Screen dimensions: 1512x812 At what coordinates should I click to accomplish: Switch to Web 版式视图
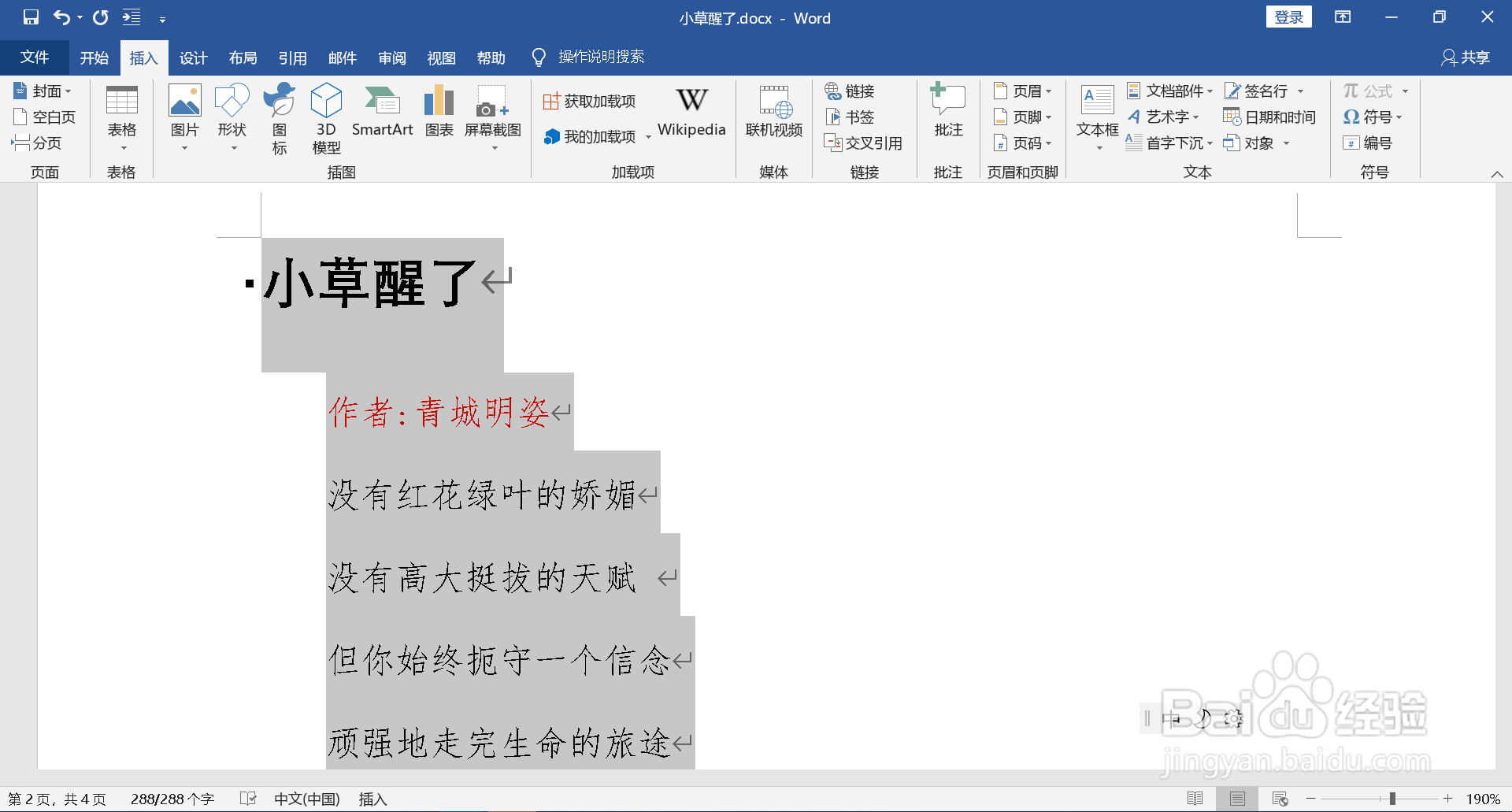coord(1280,798)
